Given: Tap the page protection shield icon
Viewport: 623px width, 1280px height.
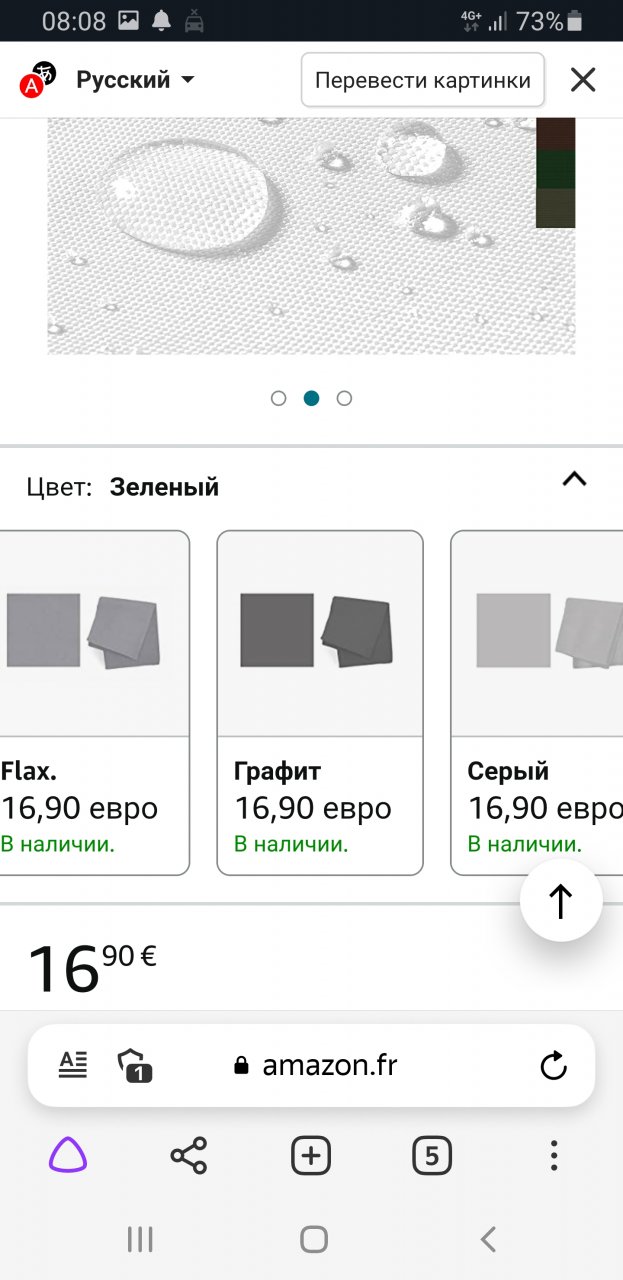Looking at the screenshot, I should (x=134, y=1066).
